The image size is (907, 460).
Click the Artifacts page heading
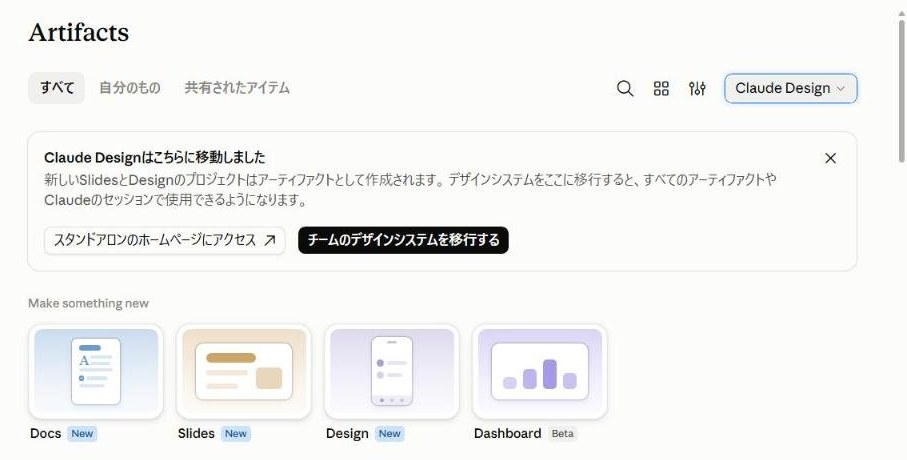pos(79,32)
